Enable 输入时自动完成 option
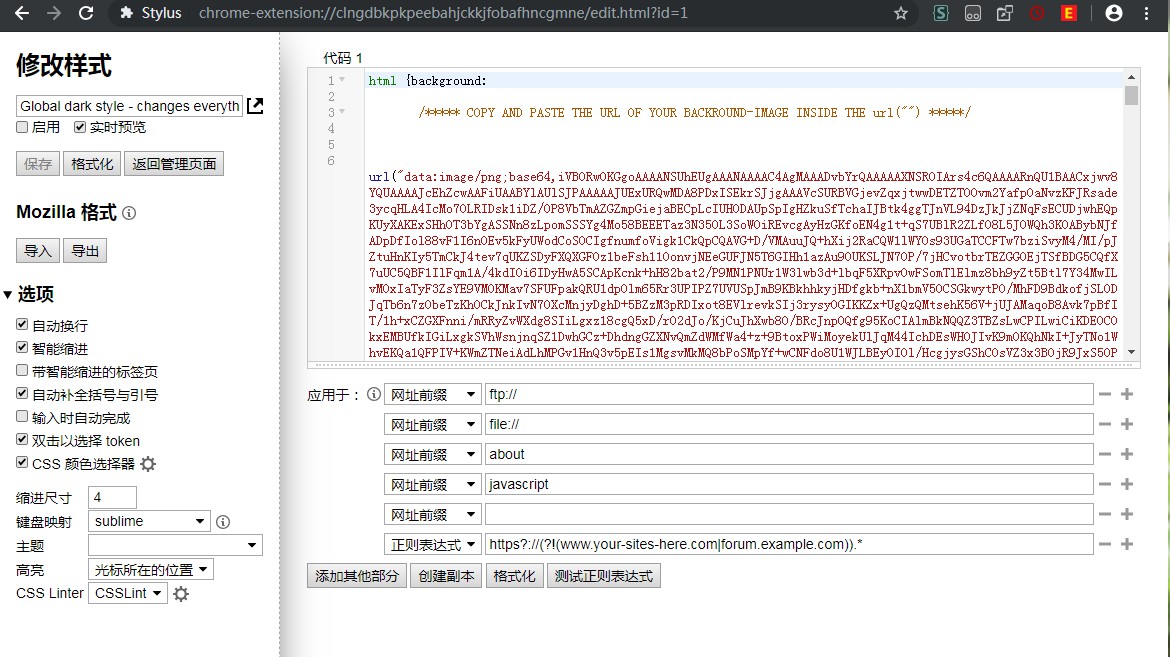Image resolution: width=1170 pixels, height=657 pixels. point(22,418)
